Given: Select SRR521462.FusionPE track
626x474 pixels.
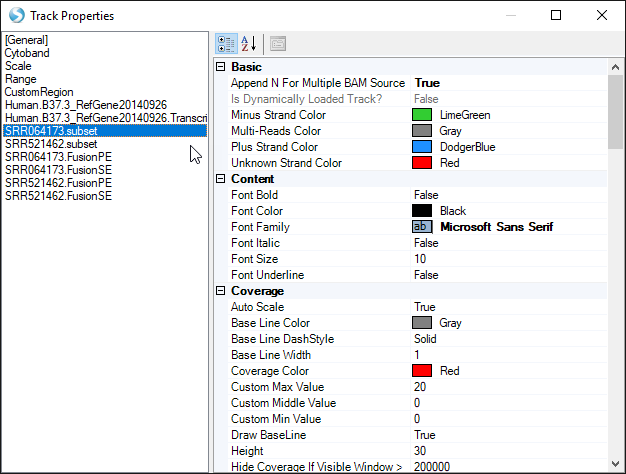Looking at the screenshot, I should [x=105, y=183].
